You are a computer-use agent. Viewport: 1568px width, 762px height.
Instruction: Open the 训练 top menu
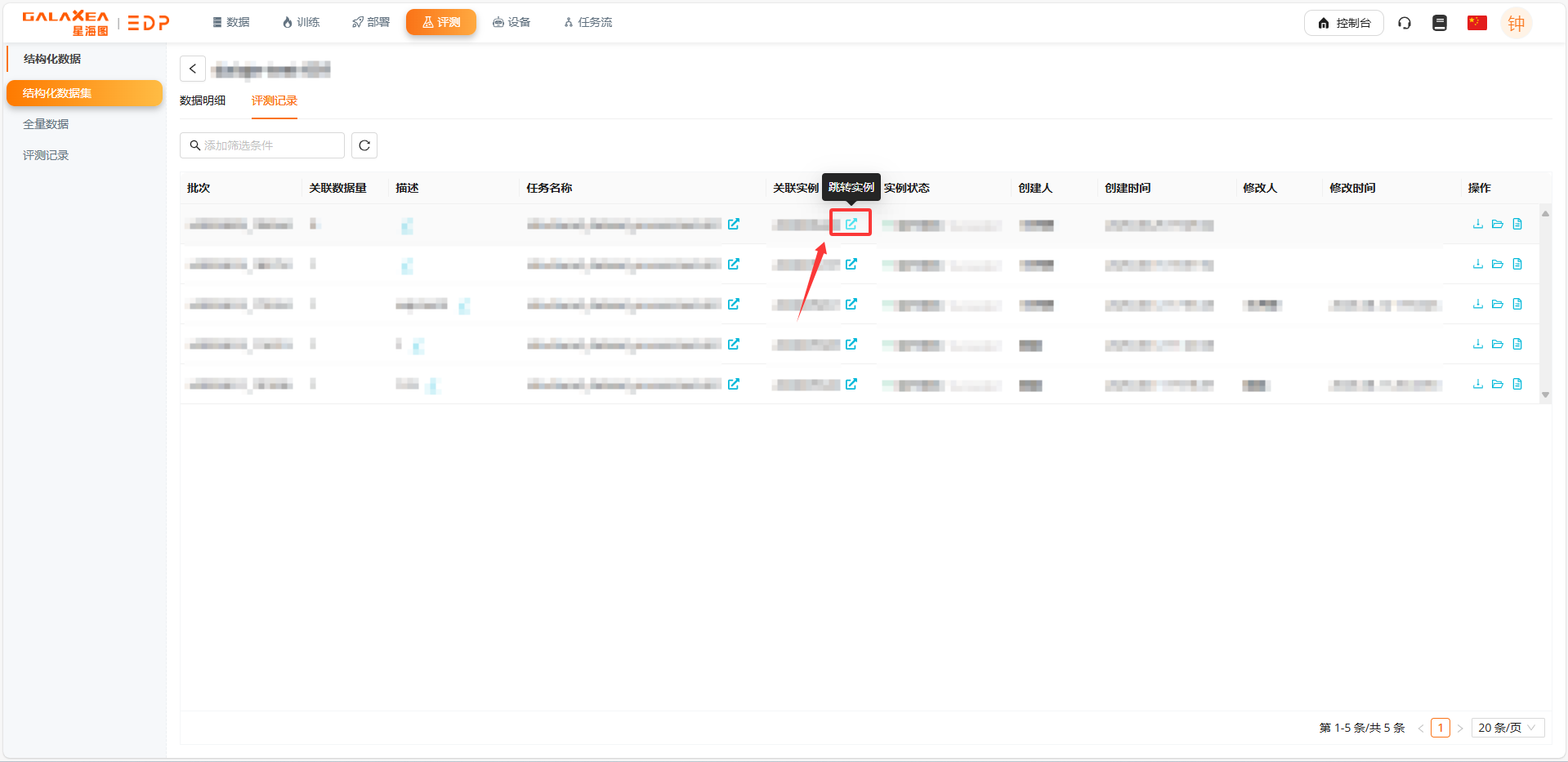point(301,22)
